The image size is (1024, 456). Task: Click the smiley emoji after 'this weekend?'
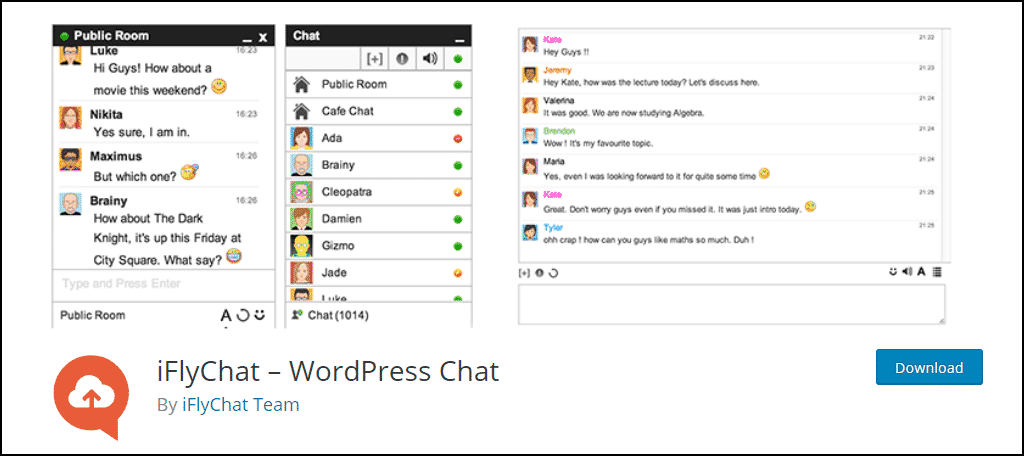pos(219,86)
